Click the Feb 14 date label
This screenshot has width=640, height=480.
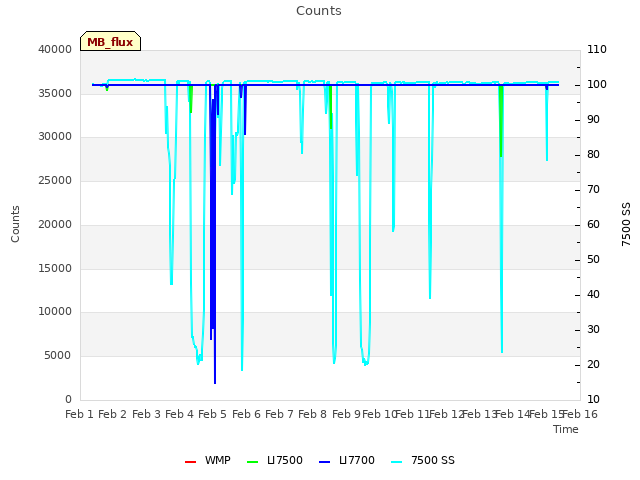(513, 415)
